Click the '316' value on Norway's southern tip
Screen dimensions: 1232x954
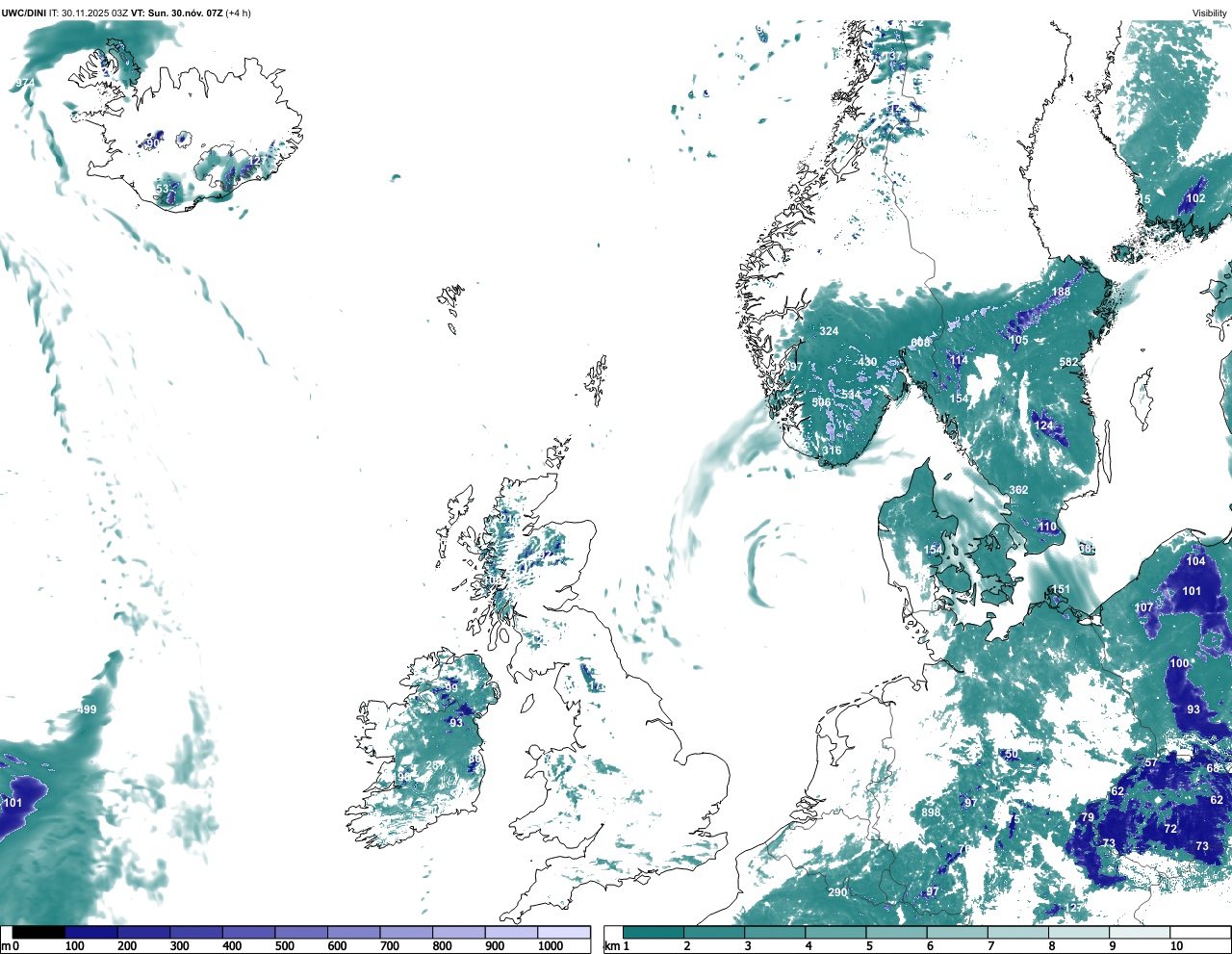(832, 451)
